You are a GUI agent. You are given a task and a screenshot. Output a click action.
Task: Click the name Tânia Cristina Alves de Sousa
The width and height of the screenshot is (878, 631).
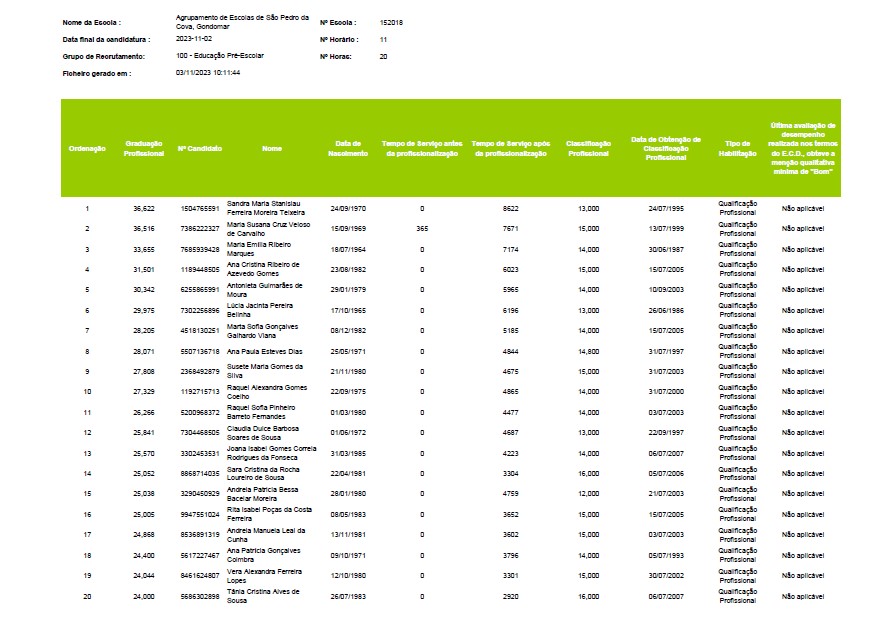tap(265, 596)
